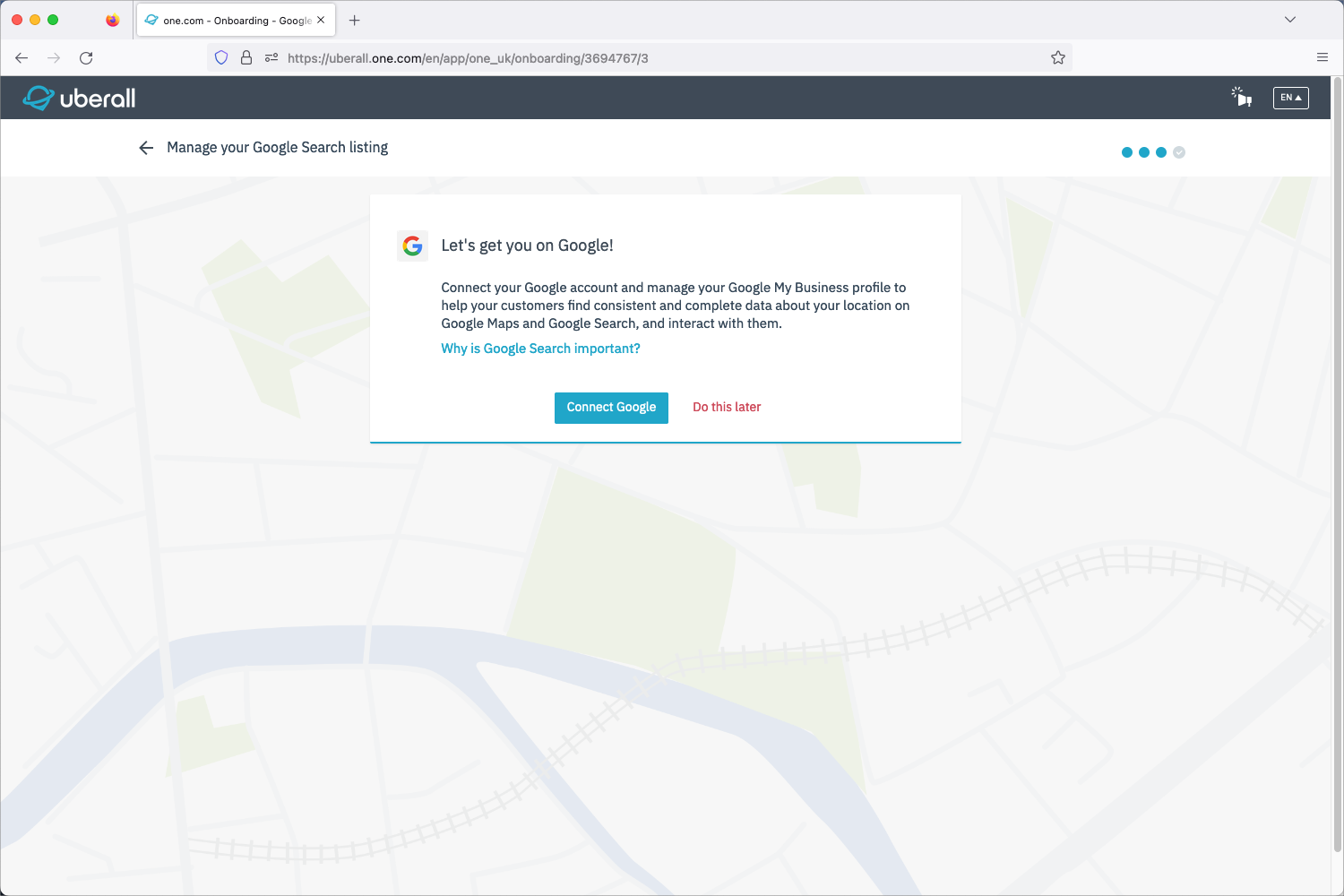Open a new browser tab

pos(354,20)
